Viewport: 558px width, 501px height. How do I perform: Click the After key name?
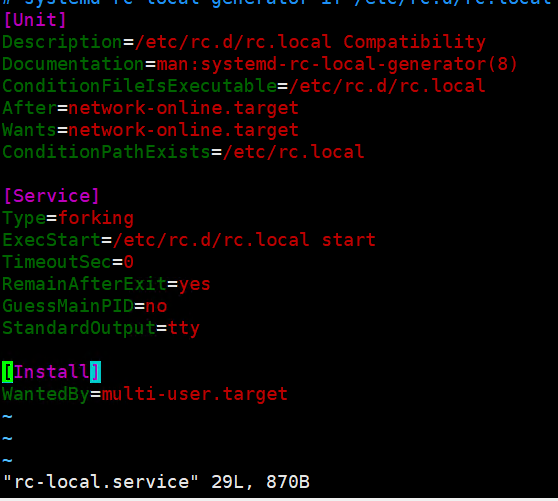point(30,108)
